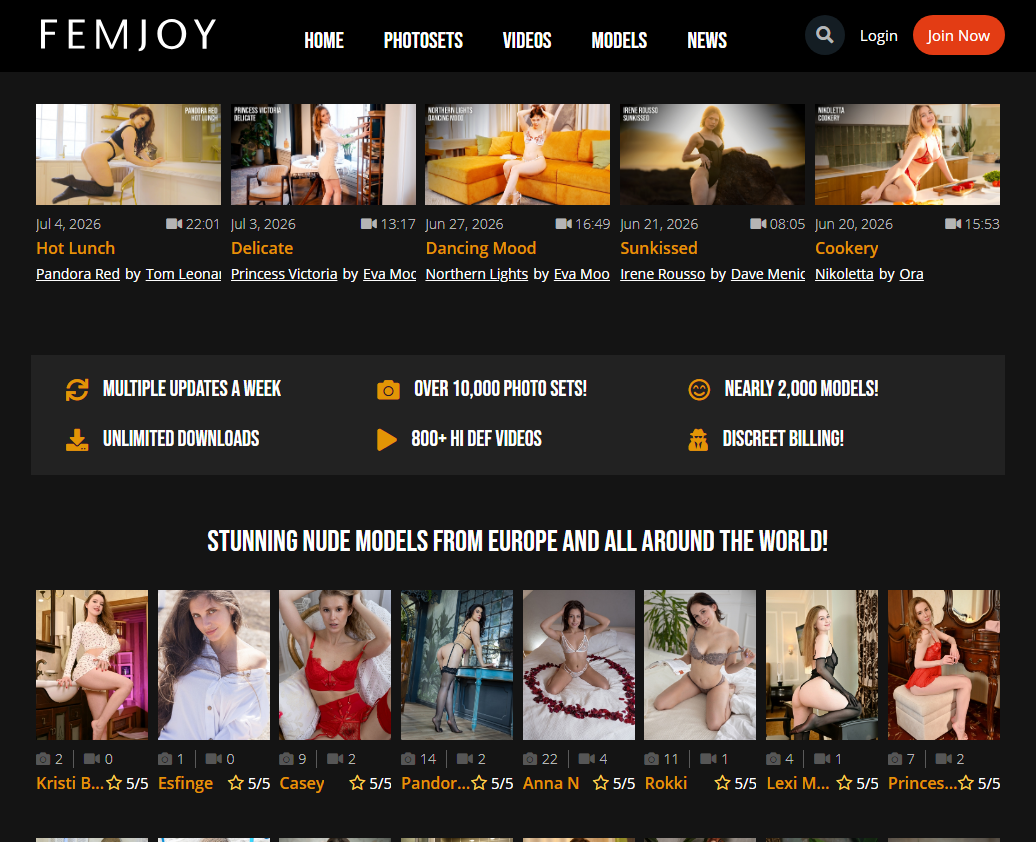1036x842 pixels.
Task: Click the refresh icon beside Multiple Updates
Action: point(77,389)
